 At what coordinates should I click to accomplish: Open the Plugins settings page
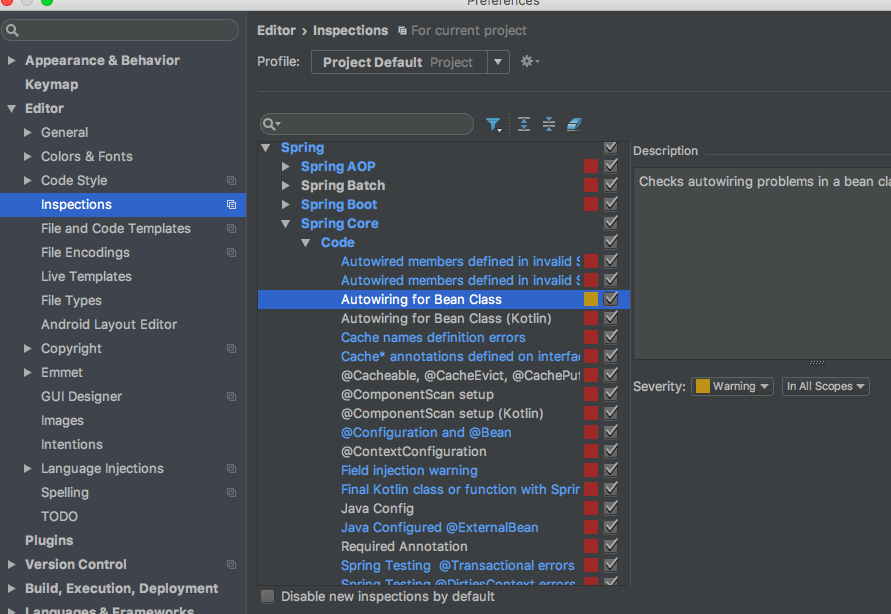[49, 541]
